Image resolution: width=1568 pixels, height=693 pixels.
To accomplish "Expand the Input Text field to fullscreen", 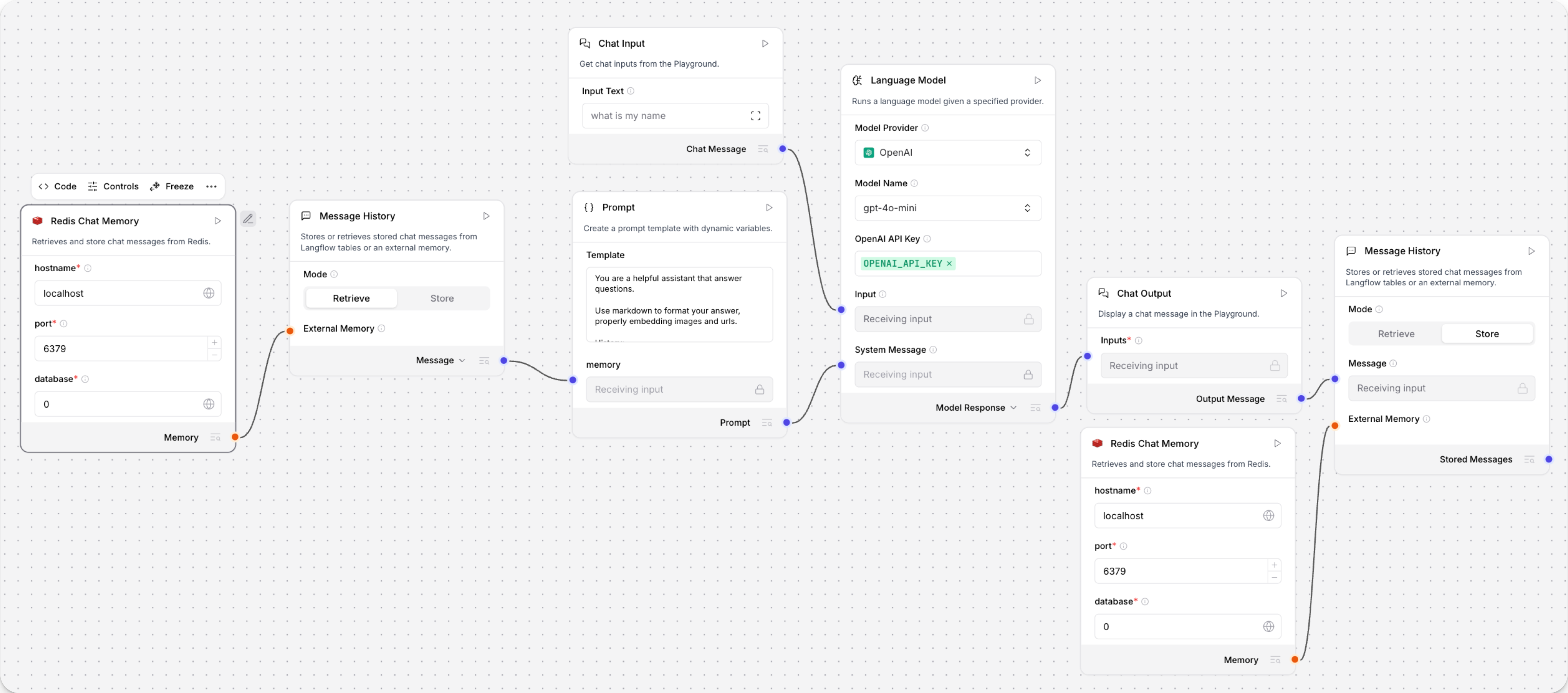I will [x=755, y=115].
